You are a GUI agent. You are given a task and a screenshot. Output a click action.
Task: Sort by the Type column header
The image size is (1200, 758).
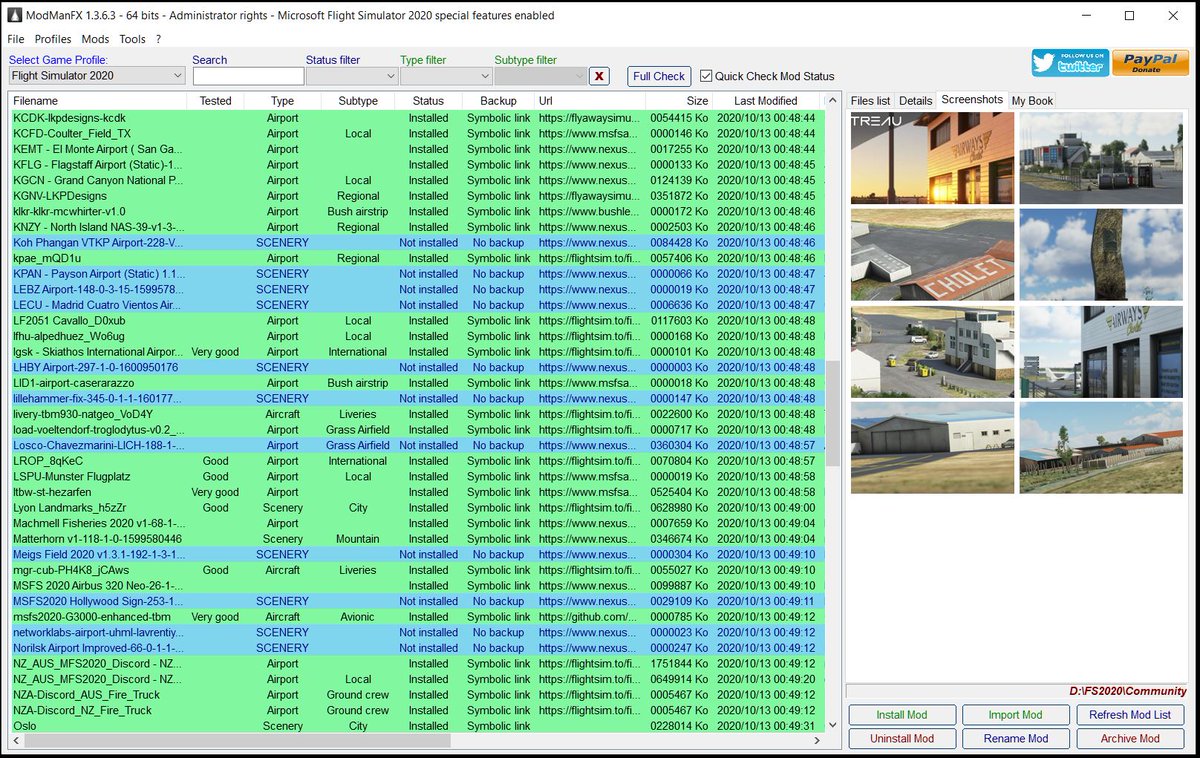tap(283, 101)
